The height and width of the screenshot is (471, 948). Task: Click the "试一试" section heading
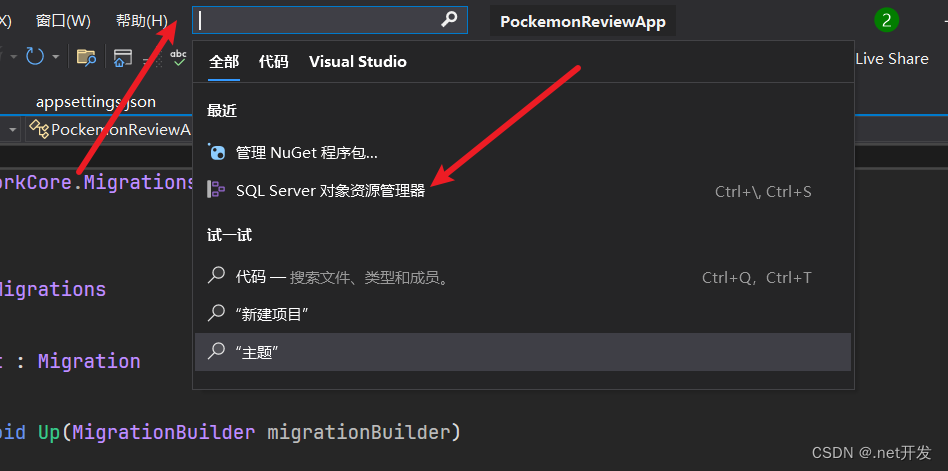click(x=229, y=235)
